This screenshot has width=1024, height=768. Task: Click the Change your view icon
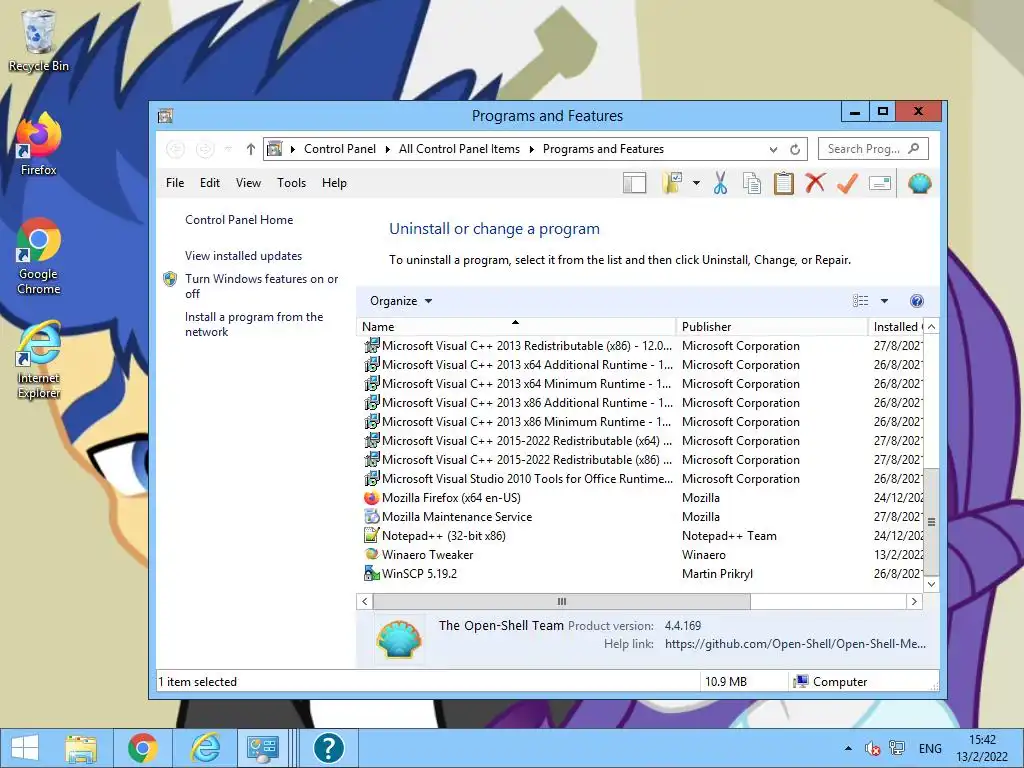[x=861, y=301]
